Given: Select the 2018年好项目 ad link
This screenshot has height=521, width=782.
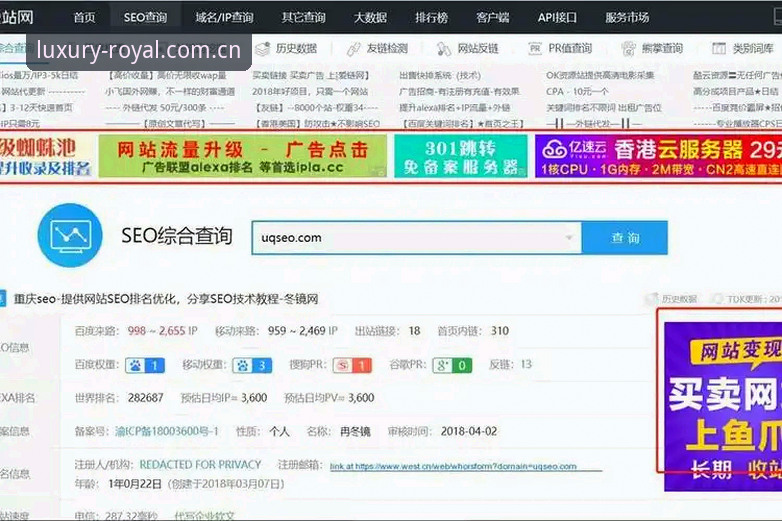Looking at the screenshot, I should pos(310,92).
